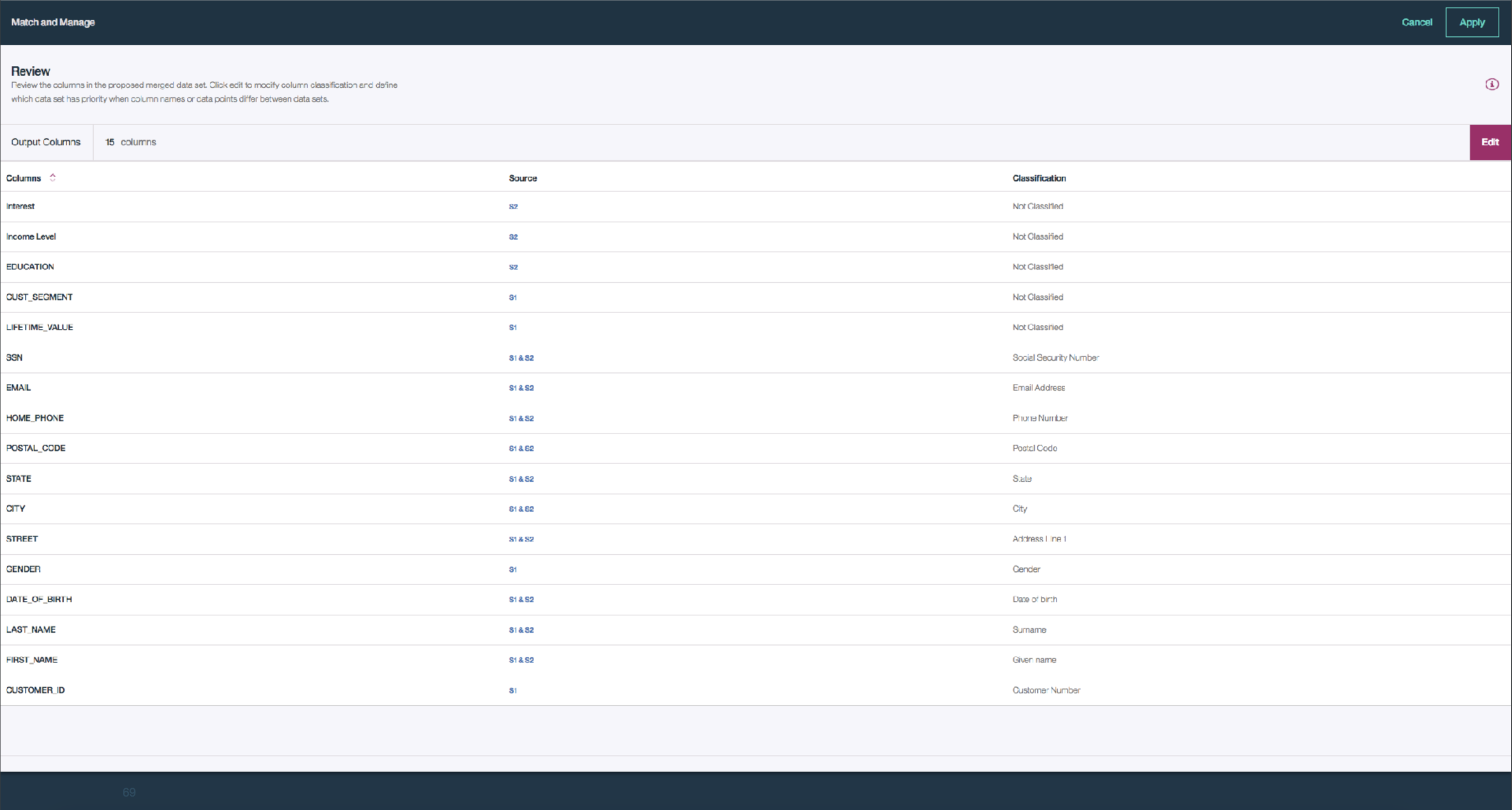Open the Edit mode for output columns
The width and height of the screenshot is (1512, 810).
(1490, 141)
